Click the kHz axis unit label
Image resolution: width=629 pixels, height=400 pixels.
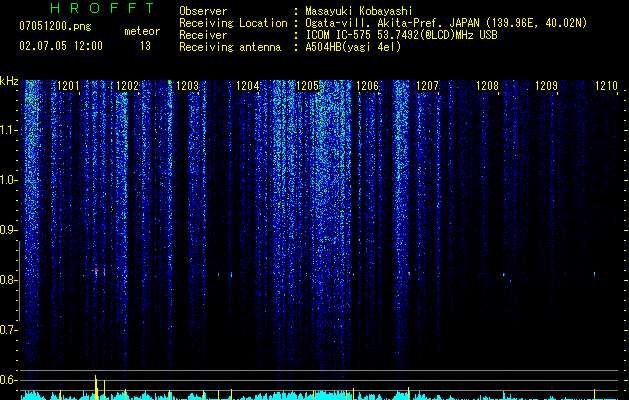click(x=9, y=81)
